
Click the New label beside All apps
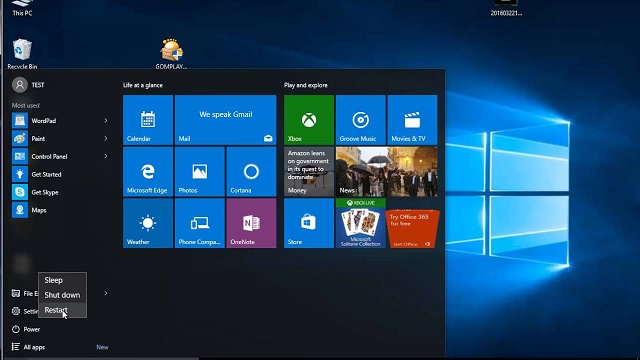pyautogui.click(x=102, y=347)
